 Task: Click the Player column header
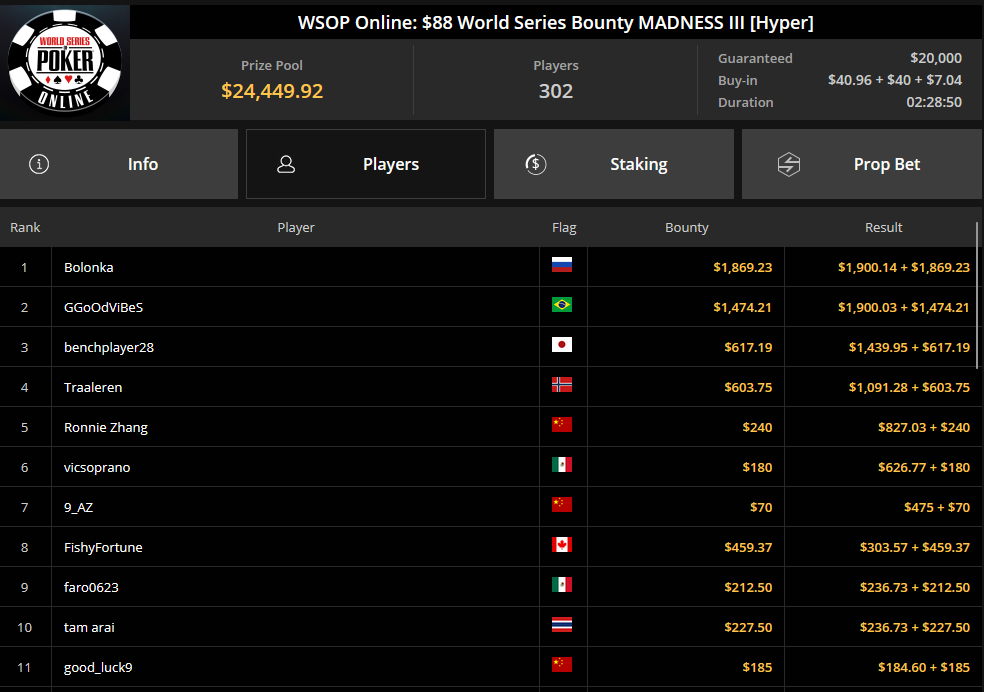[x=296, y=228]
